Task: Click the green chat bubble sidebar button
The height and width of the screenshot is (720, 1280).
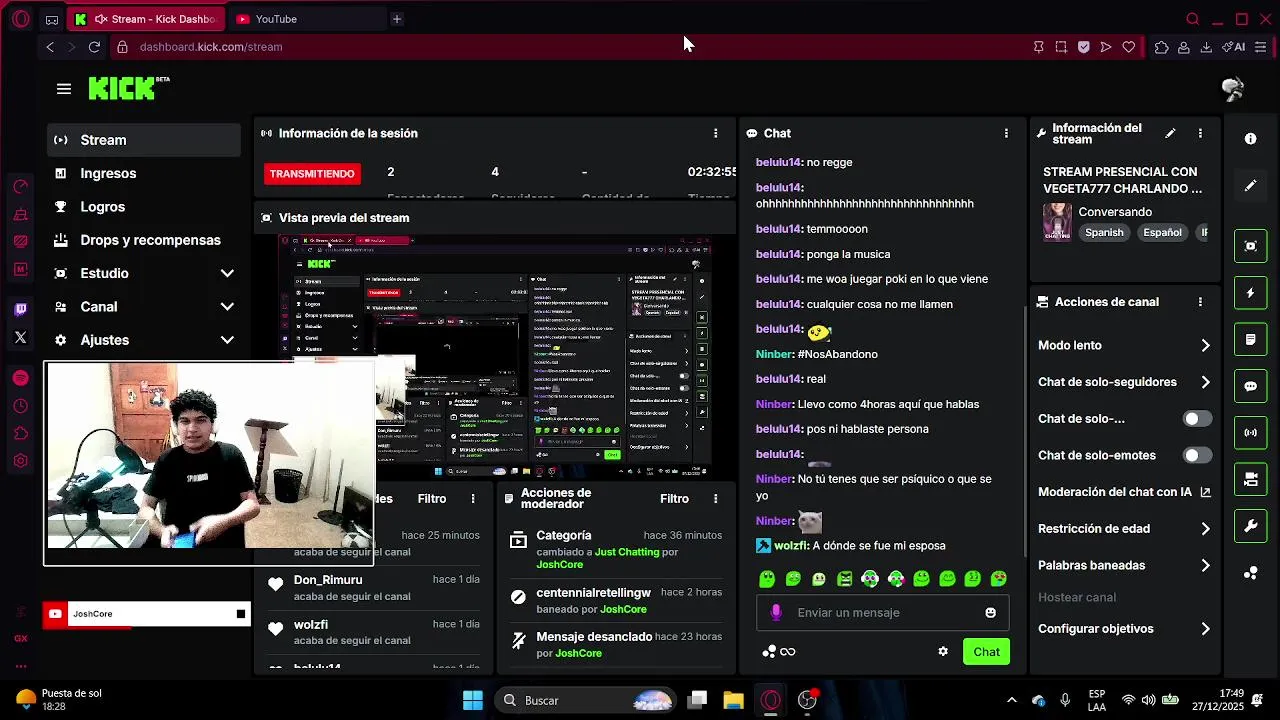Action: click(x=1250, y=386)
